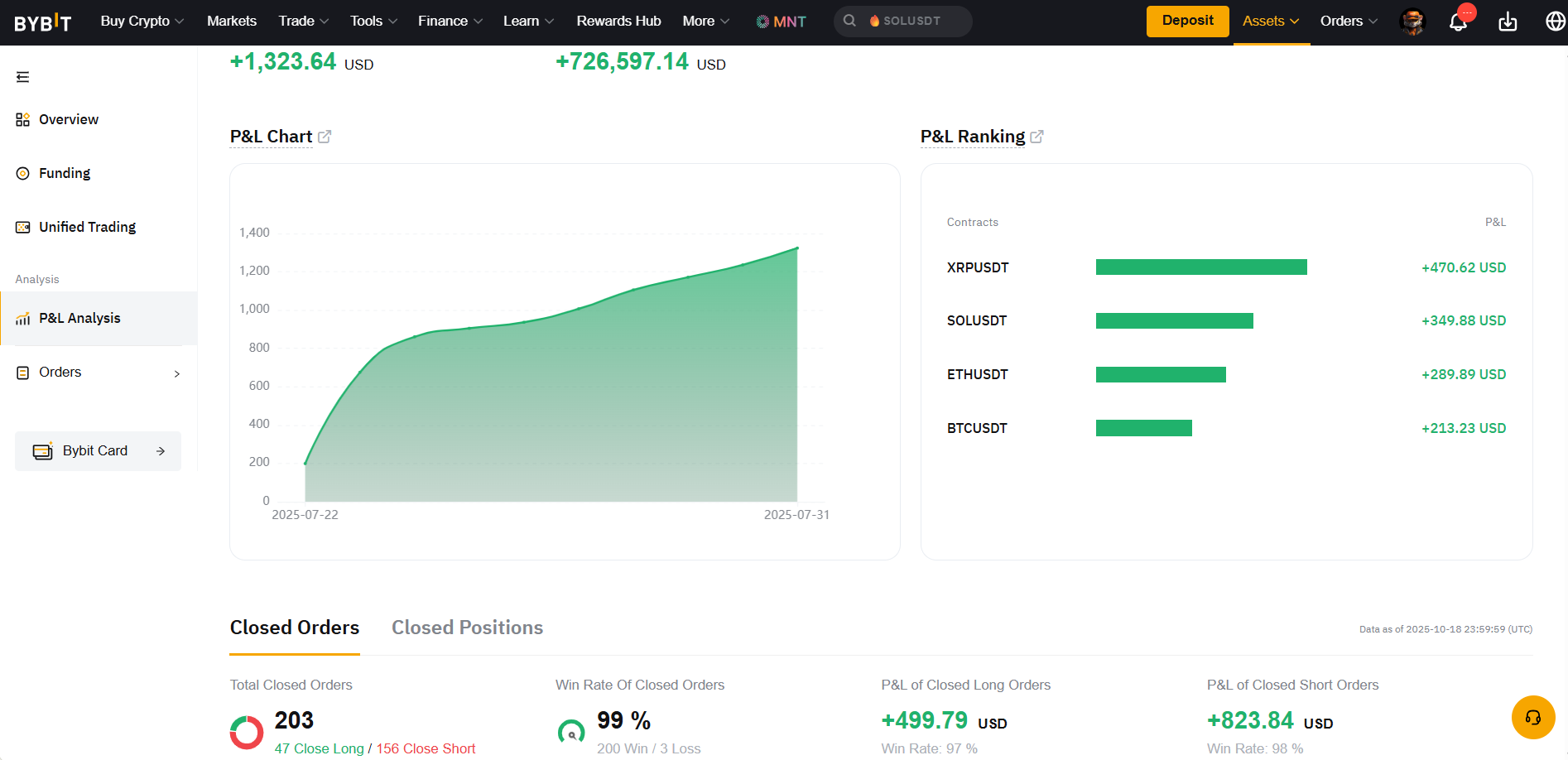Open the Assets dropdown
Screen dimensions: 1568x760
(x=1269, y=21)
